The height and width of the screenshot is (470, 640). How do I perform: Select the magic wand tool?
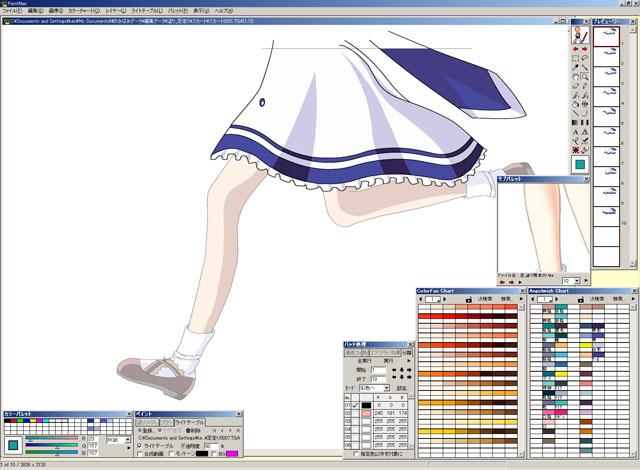click(x=584, y=67)
